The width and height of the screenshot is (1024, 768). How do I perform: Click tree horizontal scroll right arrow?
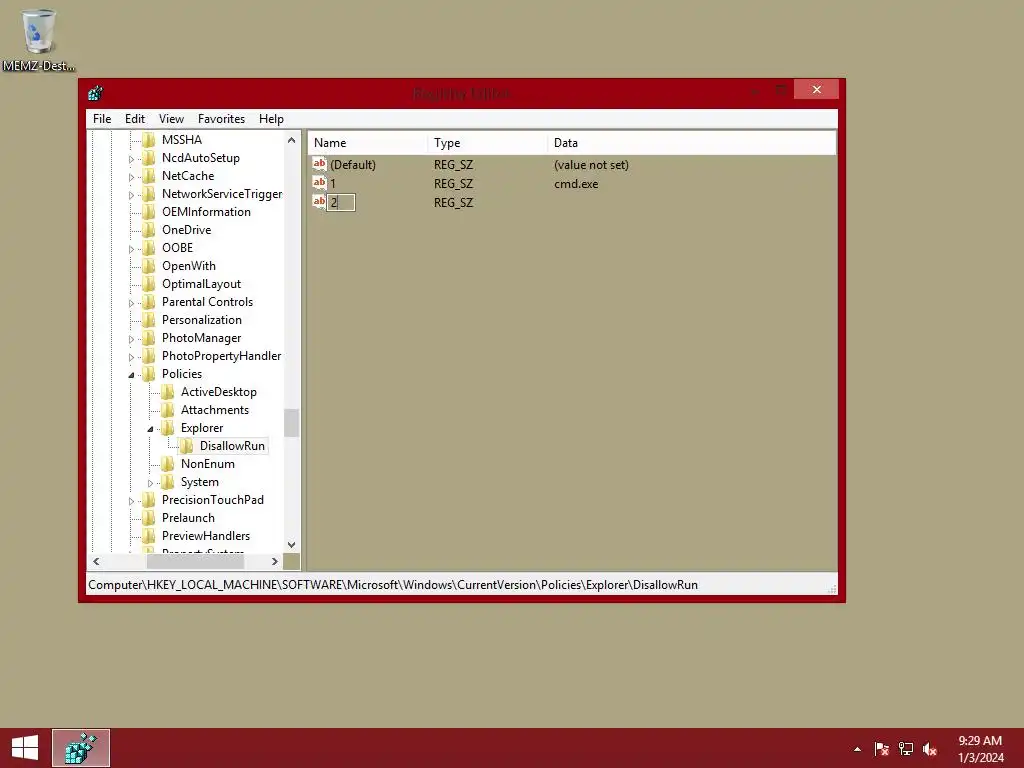pos(275,561)
